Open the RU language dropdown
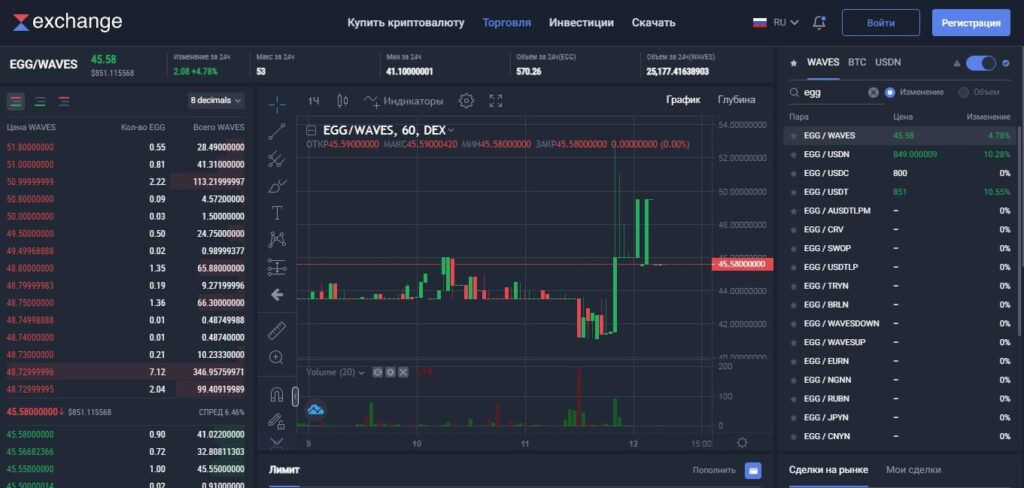 click(786, 22)
